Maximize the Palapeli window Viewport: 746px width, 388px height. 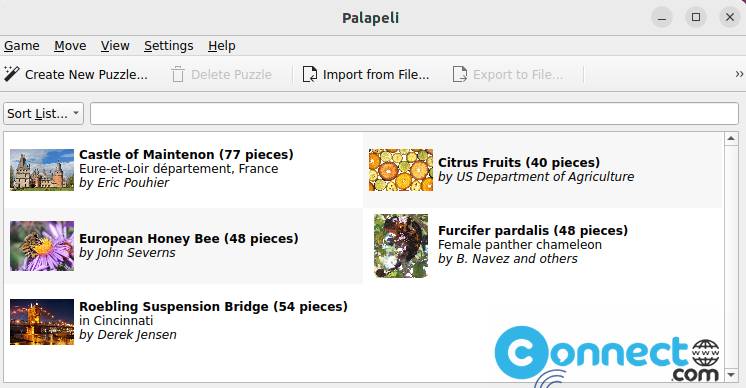coord(696,18)
